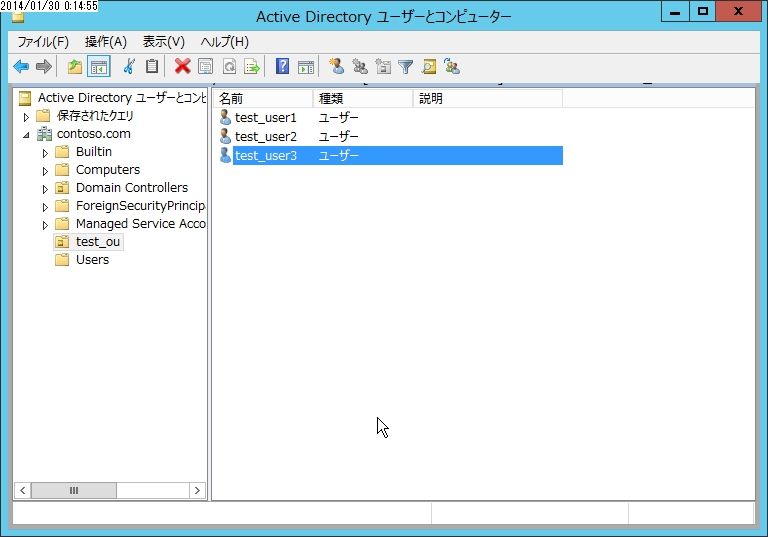Go up one level with folder icon
This screenshot has height=537, width=768.
(x=74, y=66)
